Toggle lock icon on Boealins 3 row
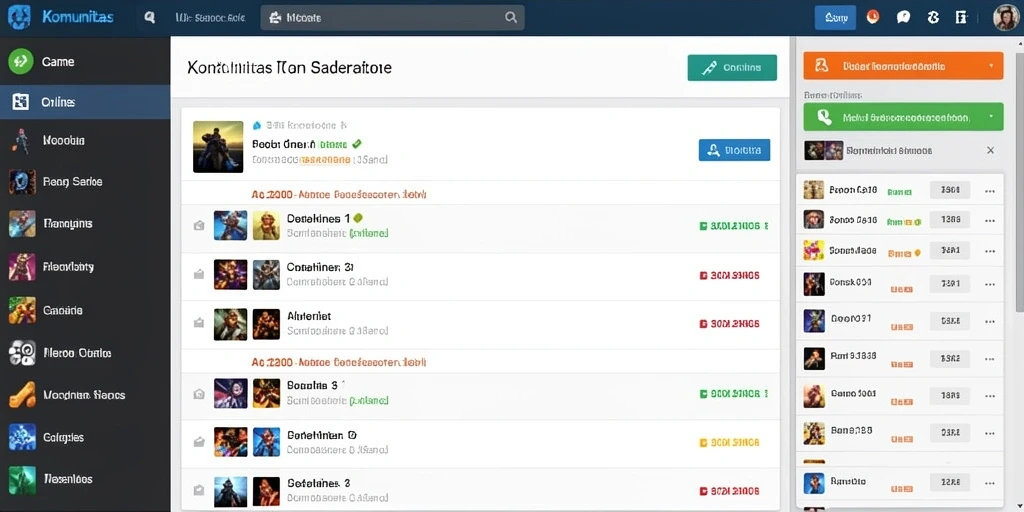This screenshot has height=512, width=1024. [x=199, y=394]
